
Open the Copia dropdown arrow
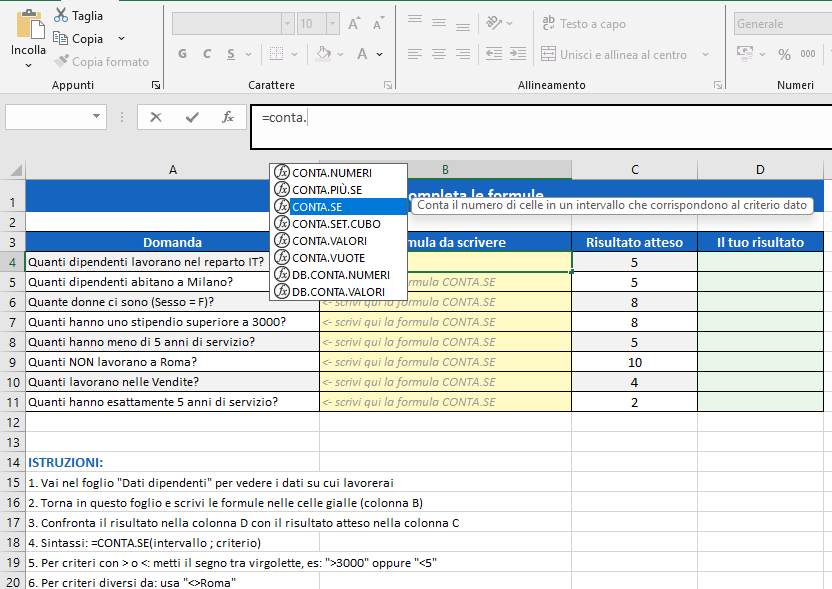(122, 39)
